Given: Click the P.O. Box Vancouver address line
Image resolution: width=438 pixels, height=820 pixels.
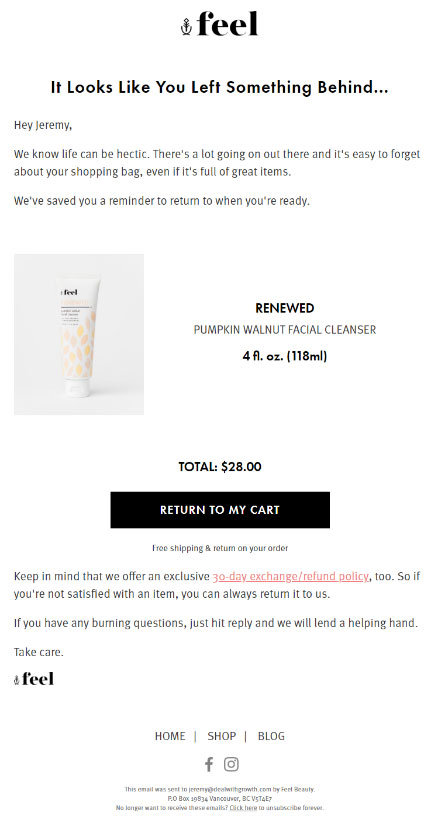Looking at the screenshot, I should click(220, 799).
